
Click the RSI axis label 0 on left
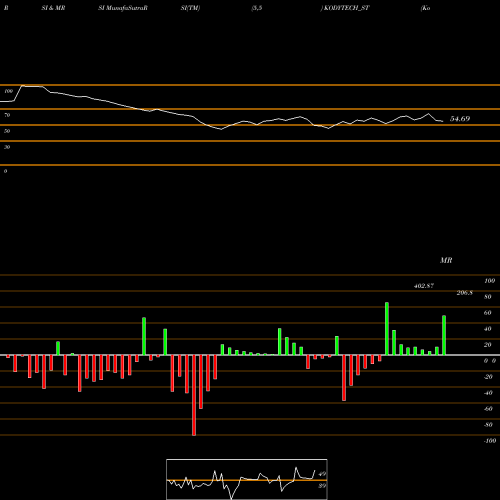(x=5, y=171)
